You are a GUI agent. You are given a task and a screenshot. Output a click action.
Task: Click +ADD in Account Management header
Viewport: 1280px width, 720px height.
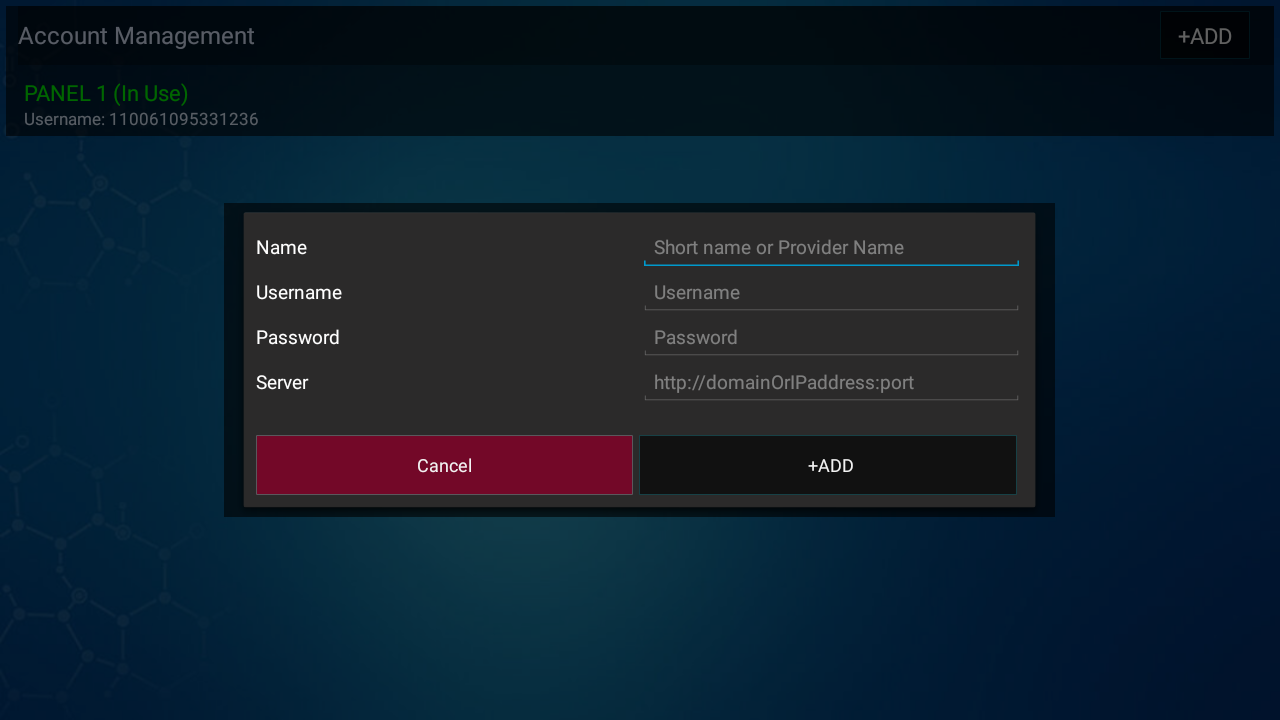point(1205,36)
